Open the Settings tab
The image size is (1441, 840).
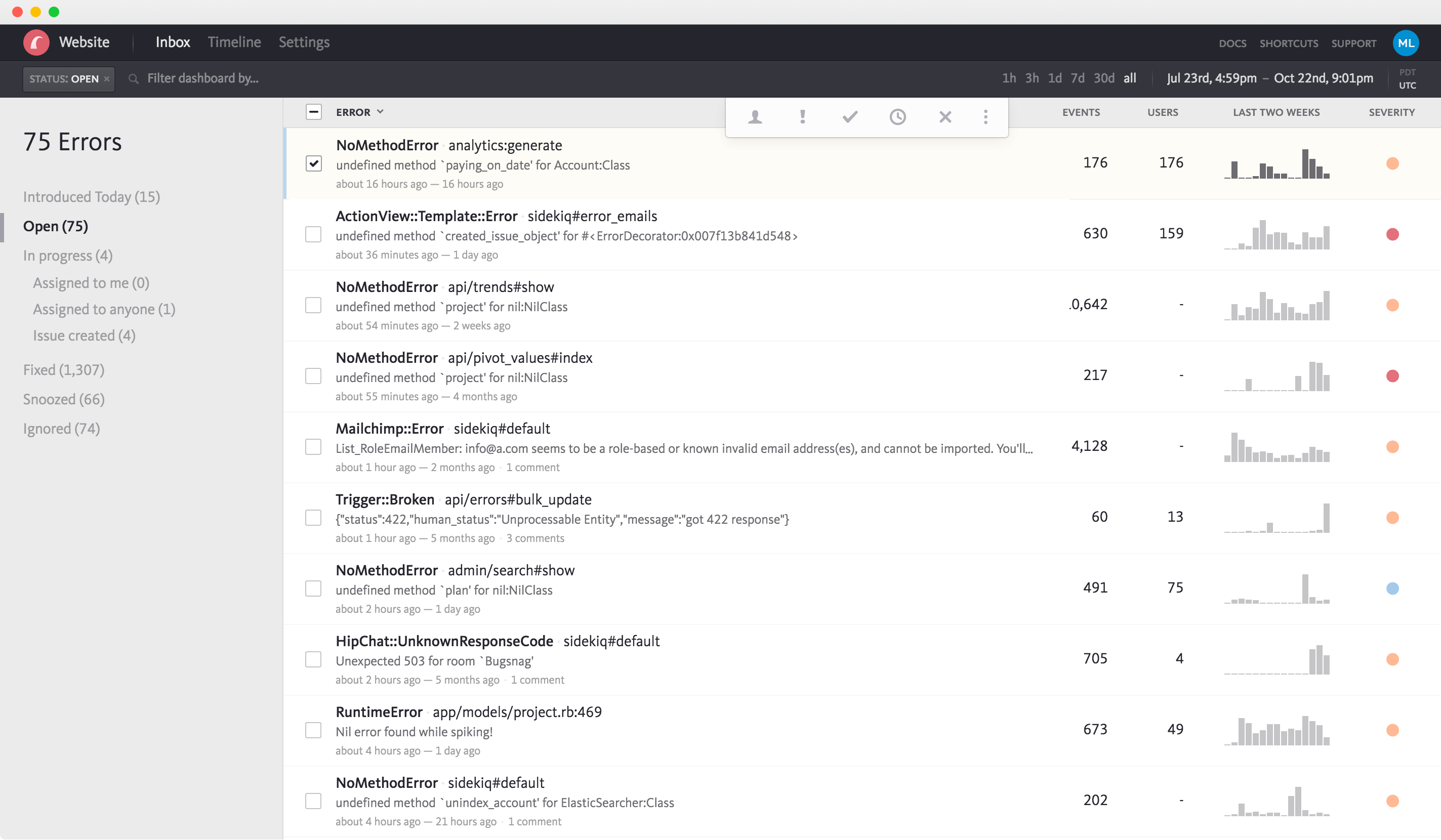[304, 43]
